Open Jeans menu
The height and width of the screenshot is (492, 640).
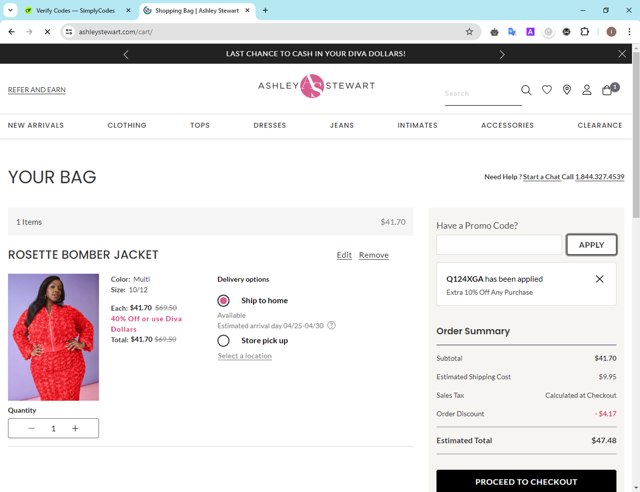pos(342,125)
